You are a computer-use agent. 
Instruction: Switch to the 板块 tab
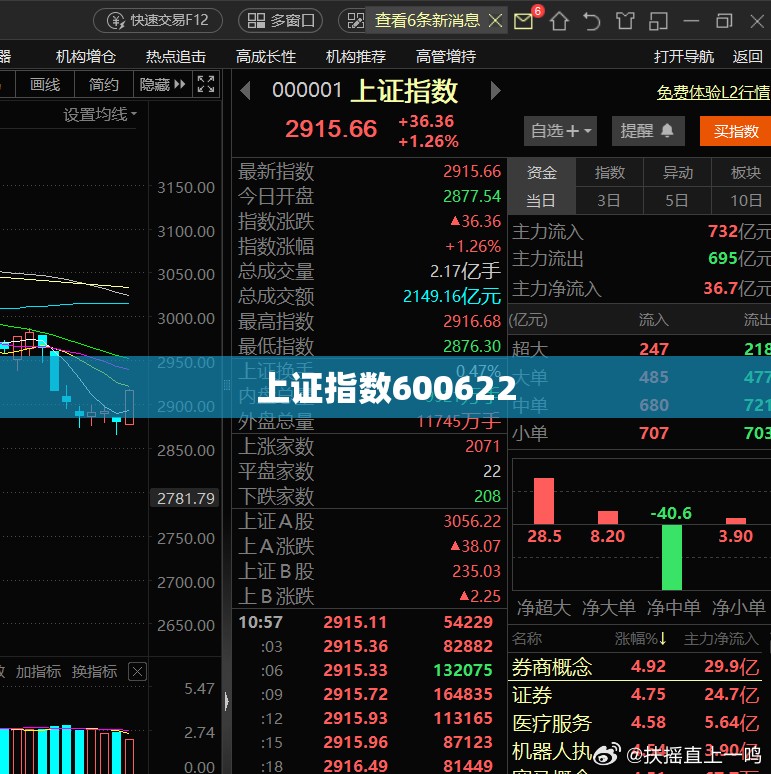click(741, 172)
